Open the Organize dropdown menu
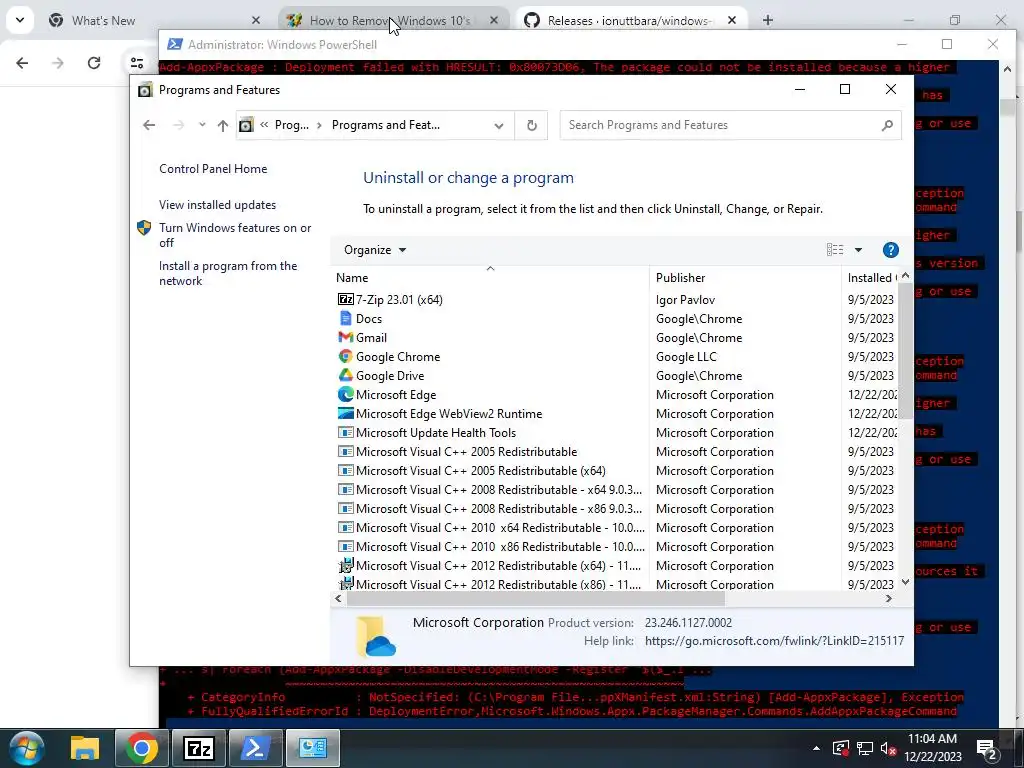The width and height of the screenshot is (1024, 768). pos(375,249)
